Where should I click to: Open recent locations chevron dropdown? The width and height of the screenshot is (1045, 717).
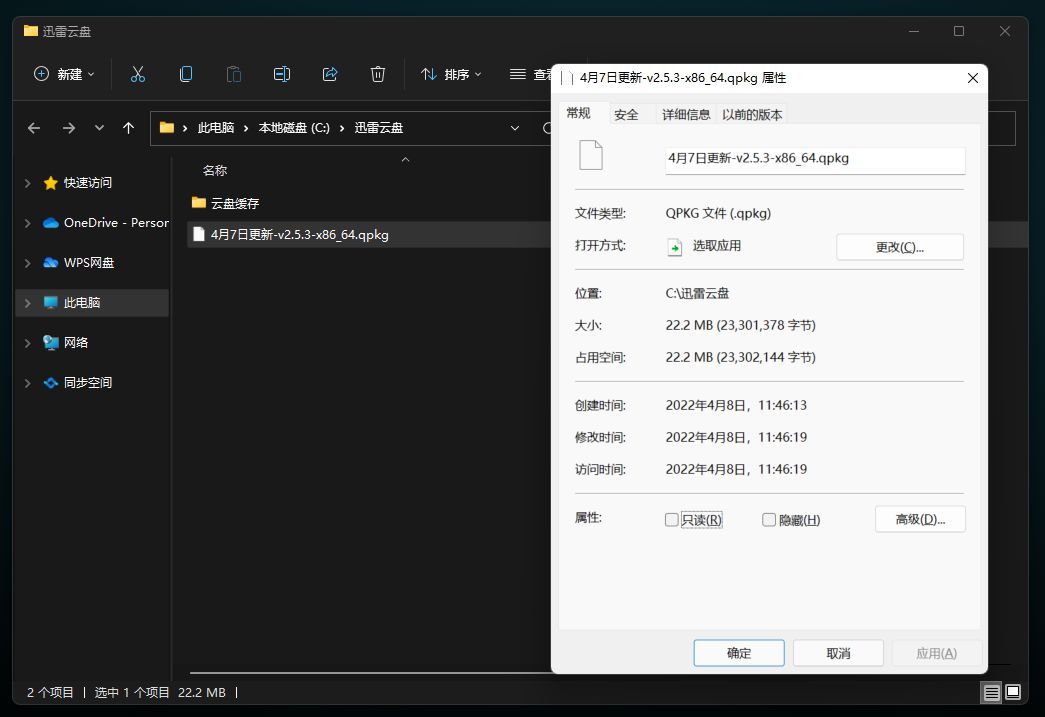99,128
